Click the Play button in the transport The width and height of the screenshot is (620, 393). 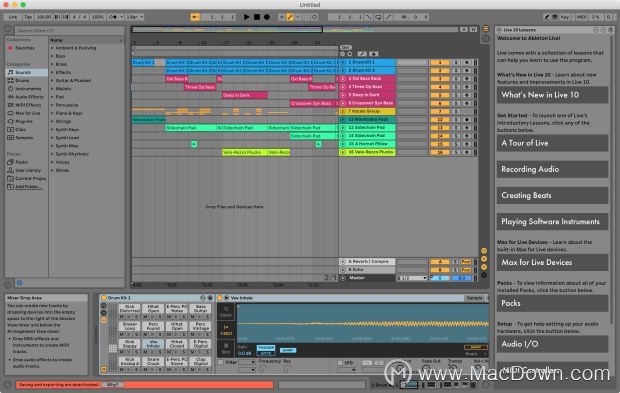point(246,17)
